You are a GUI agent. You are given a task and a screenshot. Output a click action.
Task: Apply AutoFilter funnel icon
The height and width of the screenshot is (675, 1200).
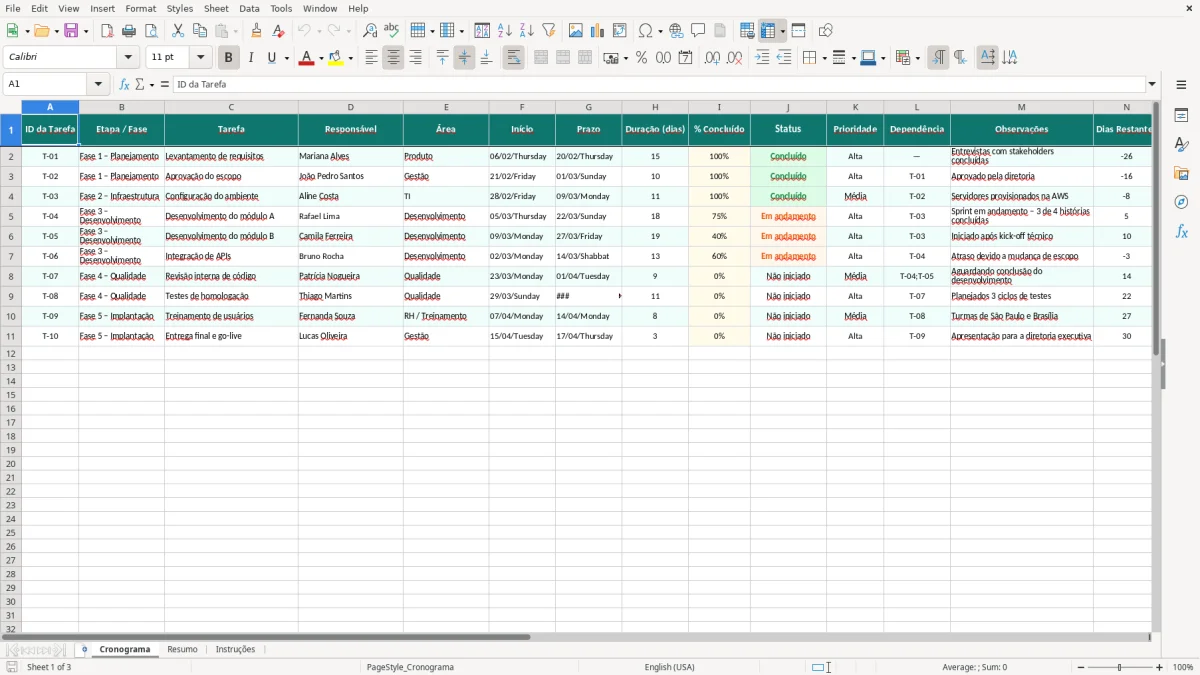pos(549,31)
